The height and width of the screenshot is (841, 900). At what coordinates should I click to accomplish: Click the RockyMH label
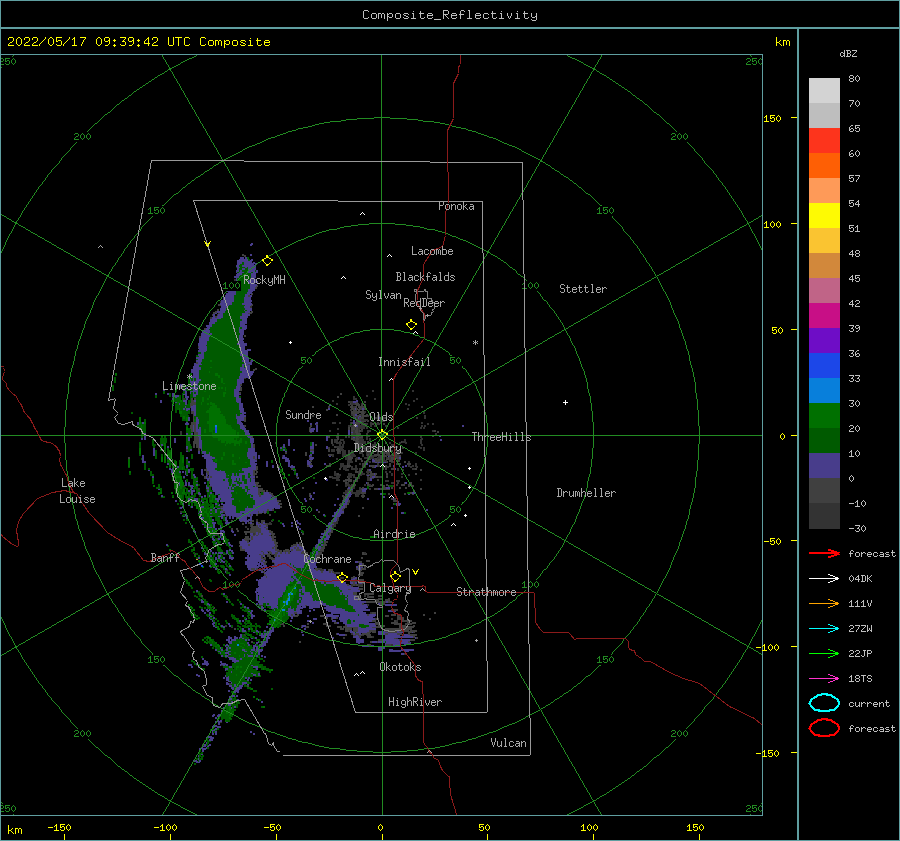[x=264, y=280]
